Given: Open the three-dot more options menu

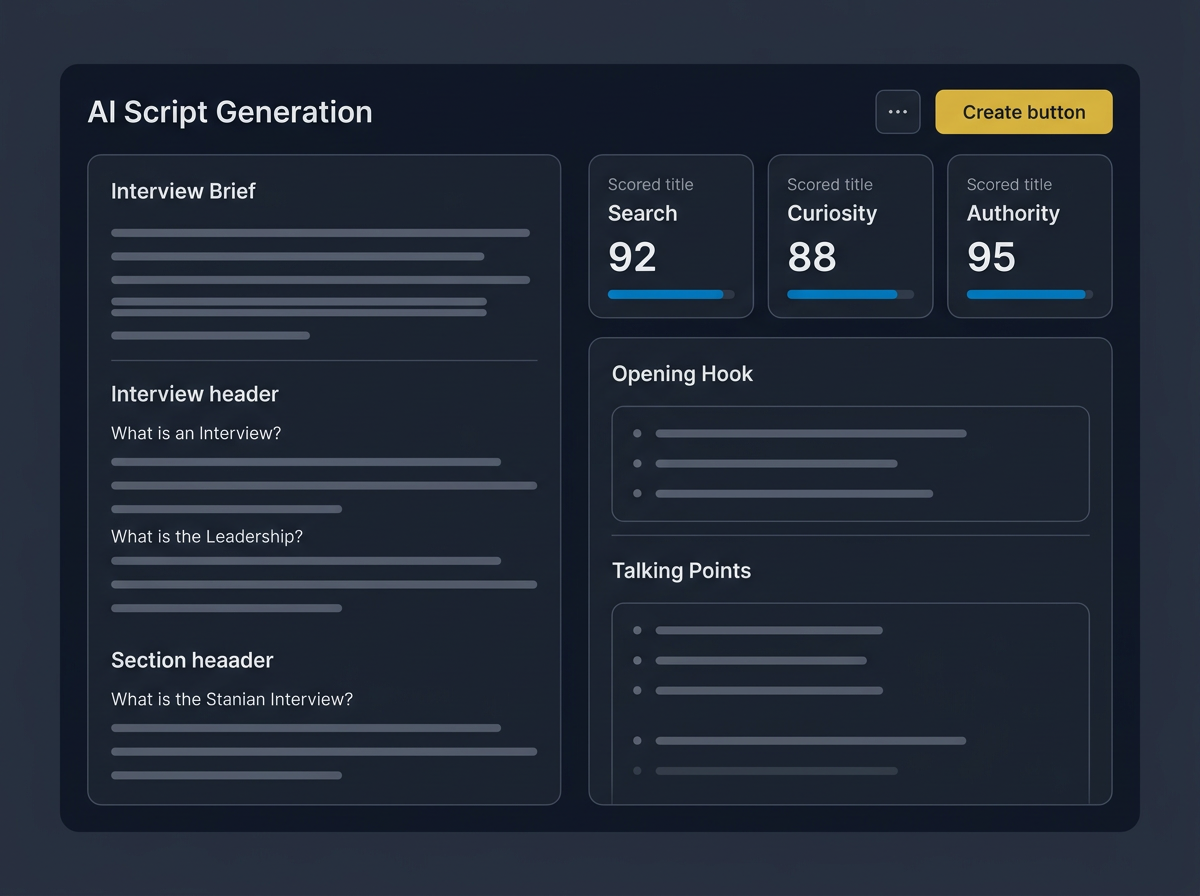Looking at the screenshot, I should [x=898, y=112].
